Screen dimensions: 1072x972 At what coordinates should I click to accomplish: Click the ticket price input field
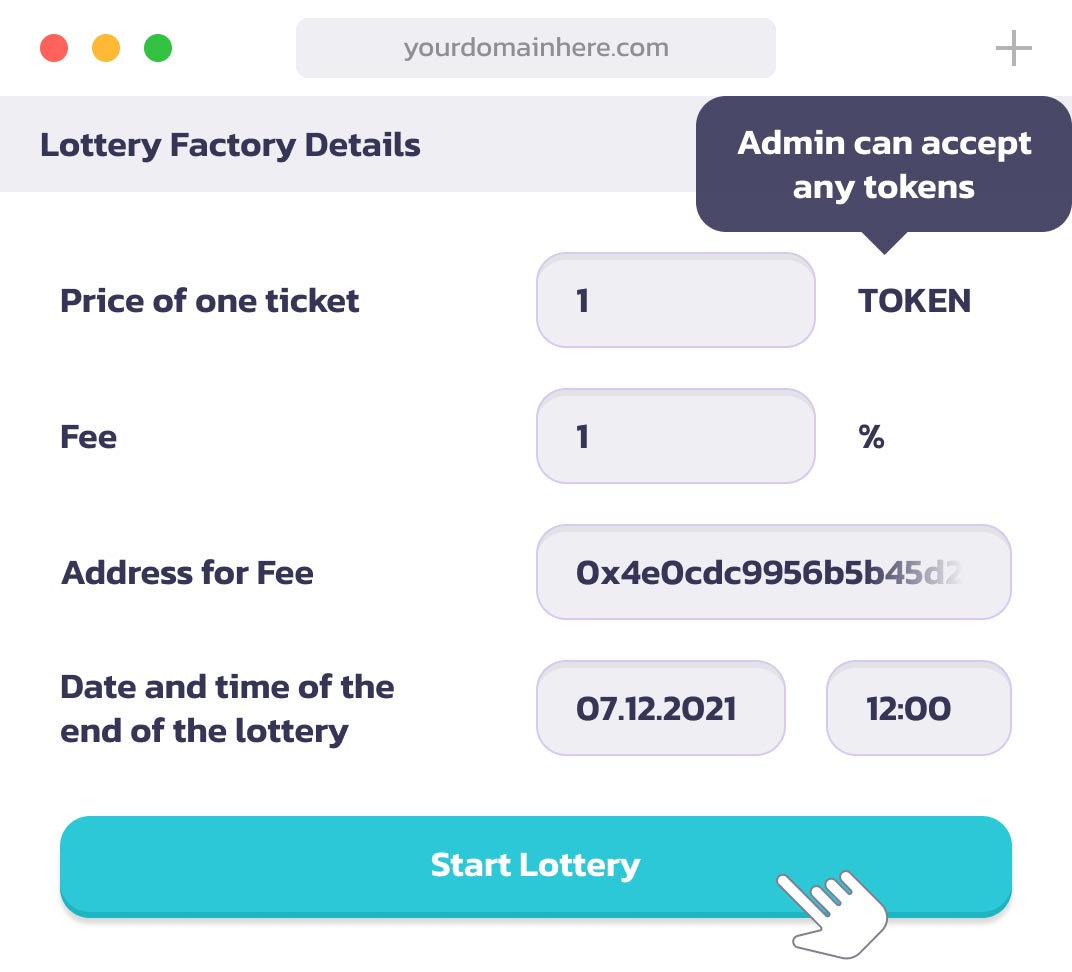tap(676, 301)
